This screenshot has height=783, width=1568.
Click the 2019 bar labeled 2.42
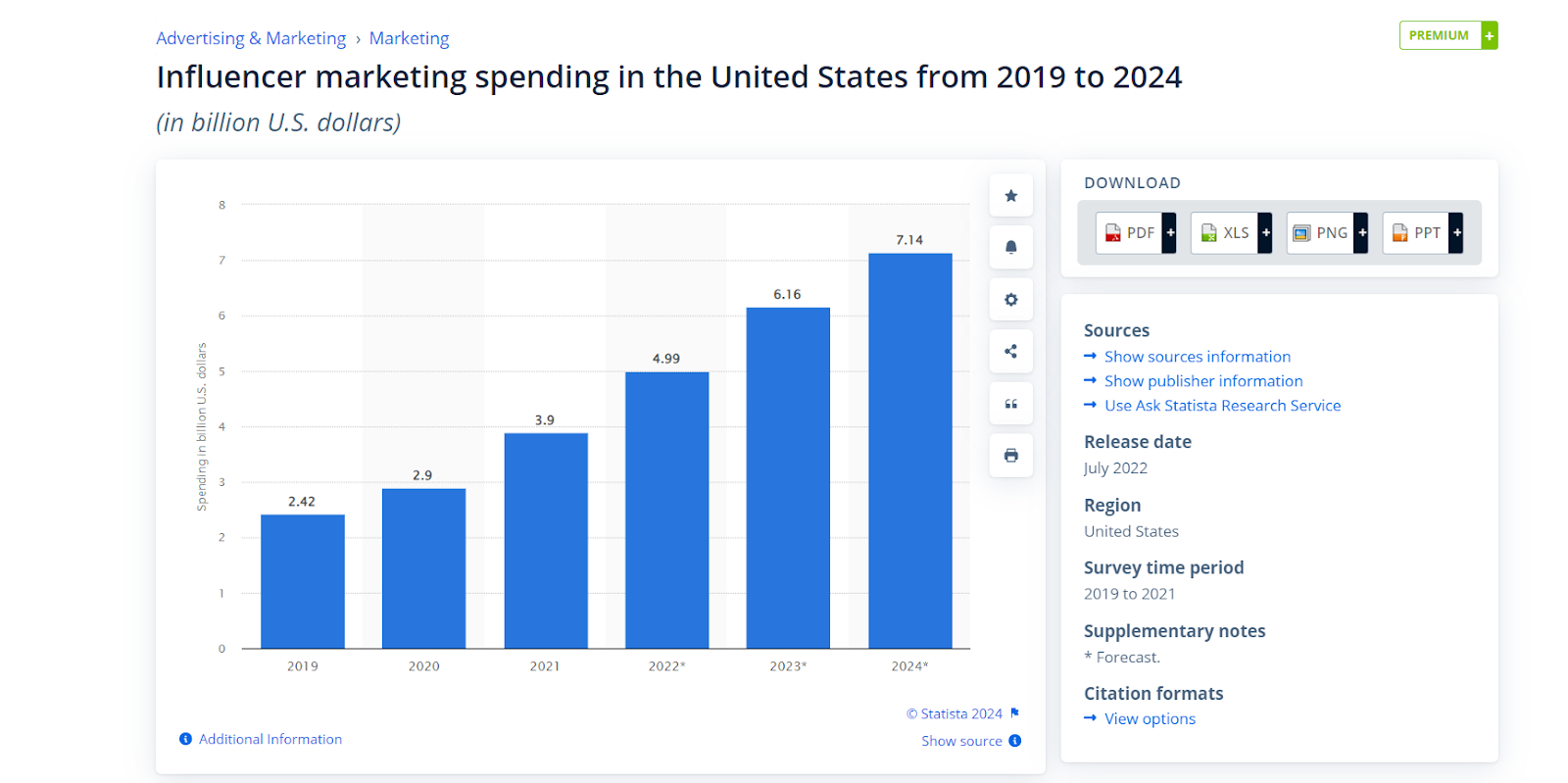[x=303, y=581]
